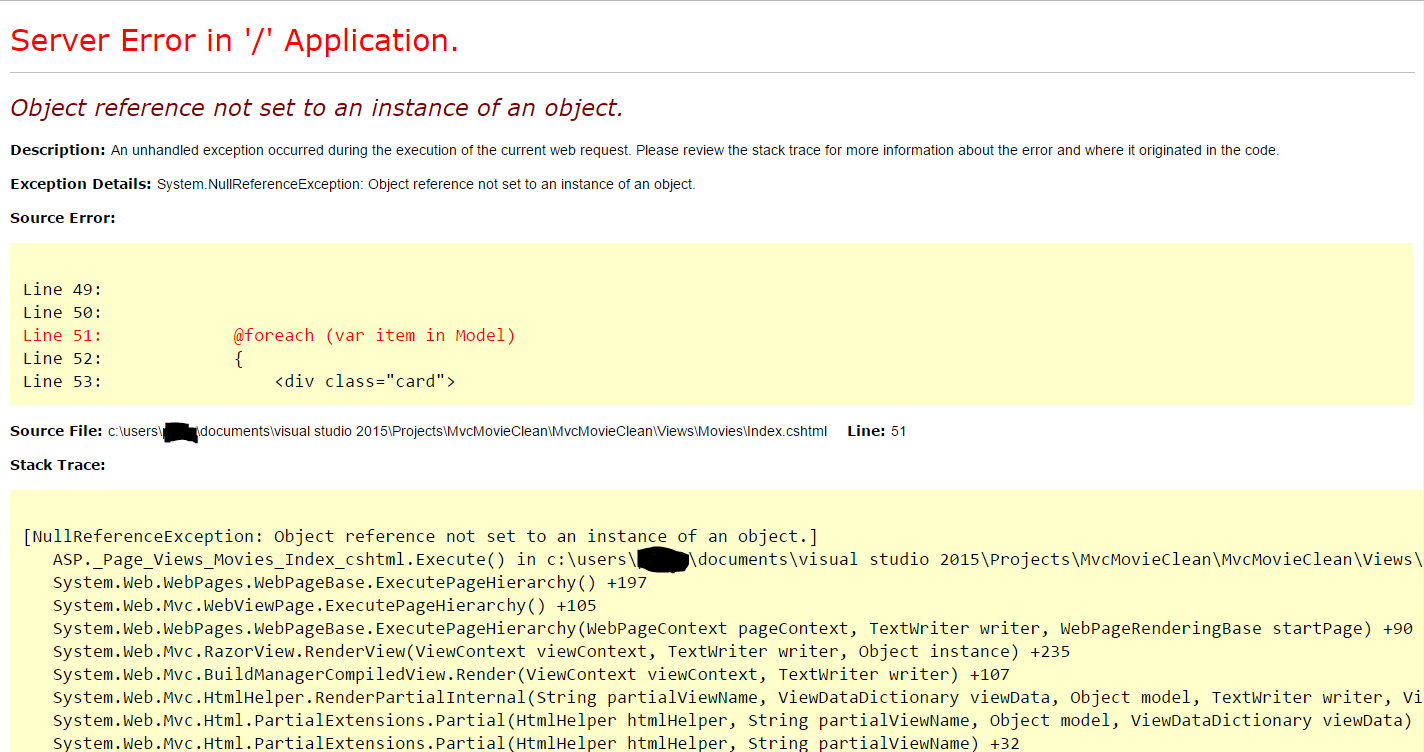Click the "[NullReferenceException: Object reference...]" stack trace header
The width and height of the screenshot is (1424, 752).
420,537
